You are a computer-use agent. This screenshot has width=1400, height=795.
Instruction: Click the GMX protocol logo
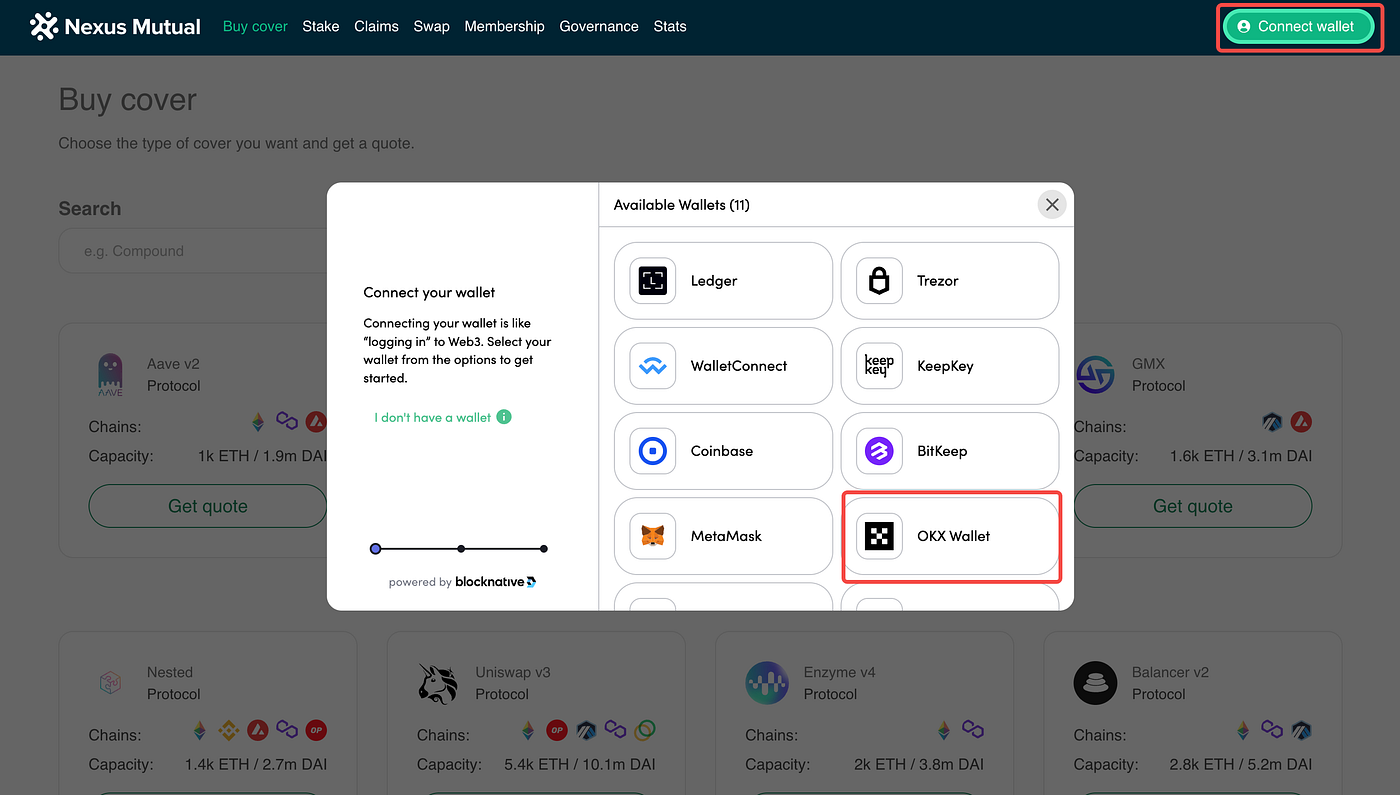pos(1094,375)
